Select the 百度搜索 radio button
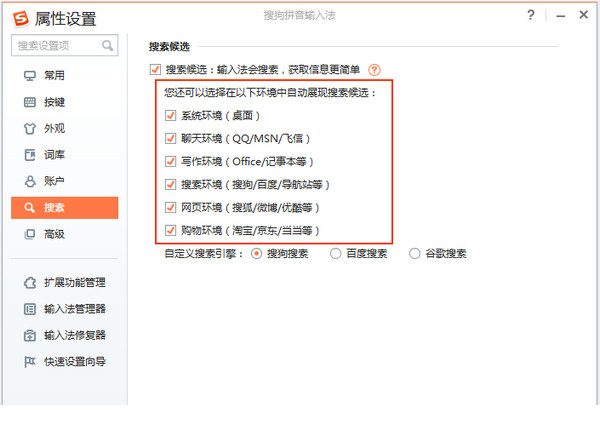Viewport: 600px width, 421px height. pos(336,254)
